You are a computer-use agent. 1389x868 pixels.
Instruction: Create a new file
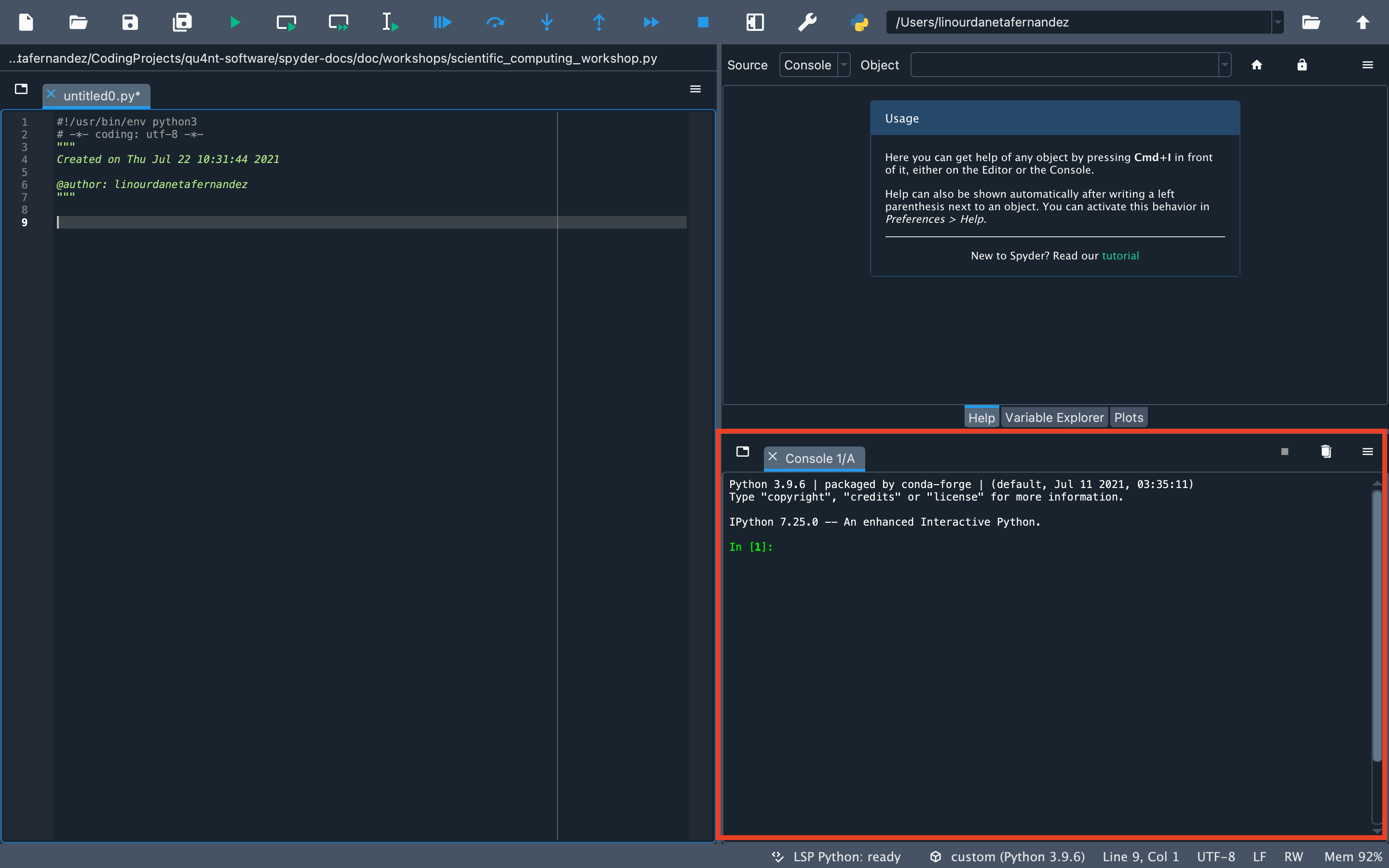pos(27,22)
